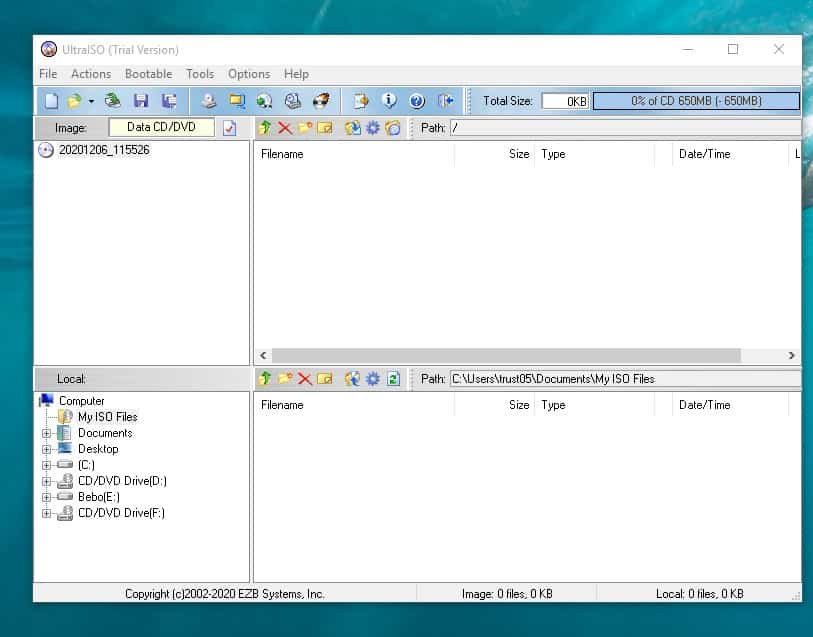Click the red X delete icon in image pane
Viewport: 813px width, 637px height.
tap(285, 128)
